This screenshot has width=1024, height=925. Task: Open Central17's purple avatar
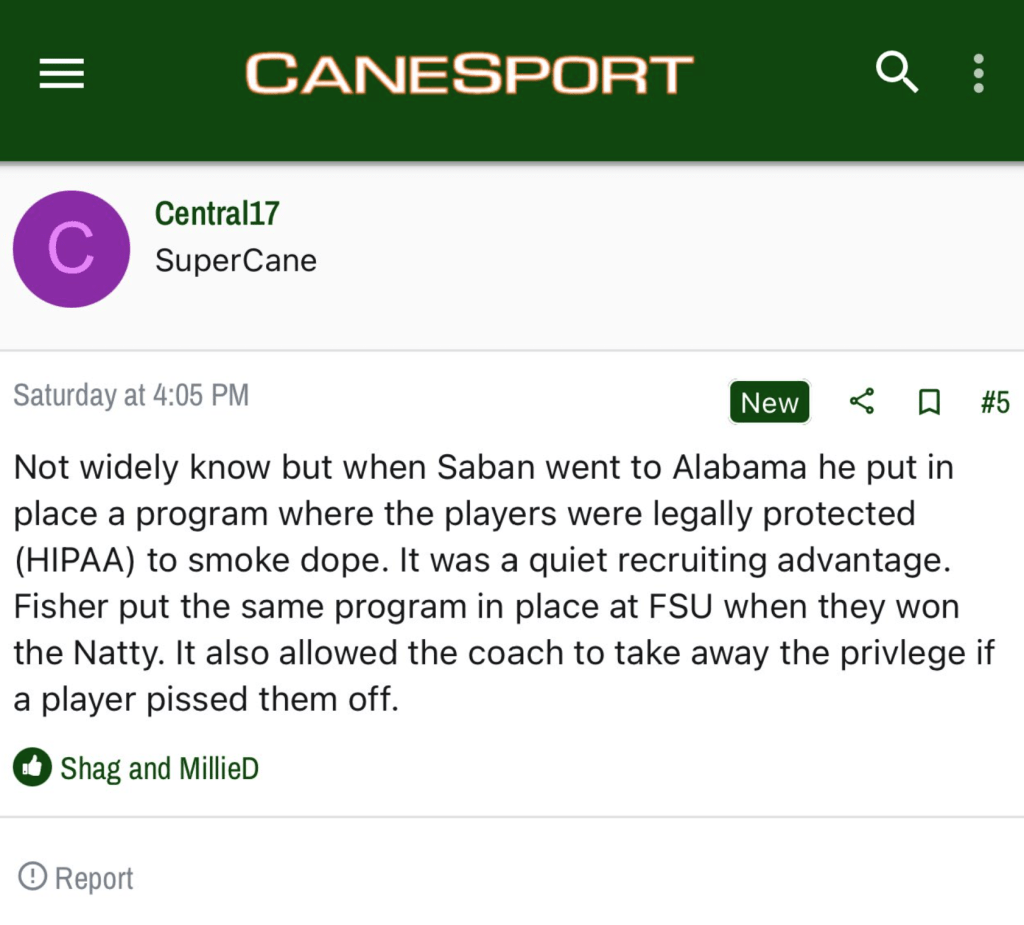[x=71, y=249]
